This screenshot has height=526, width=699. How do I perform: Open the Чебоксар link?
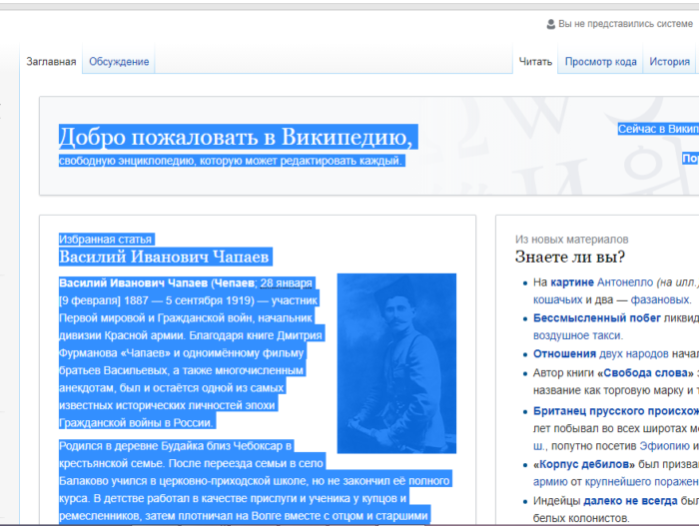click(x=257, y=446)
